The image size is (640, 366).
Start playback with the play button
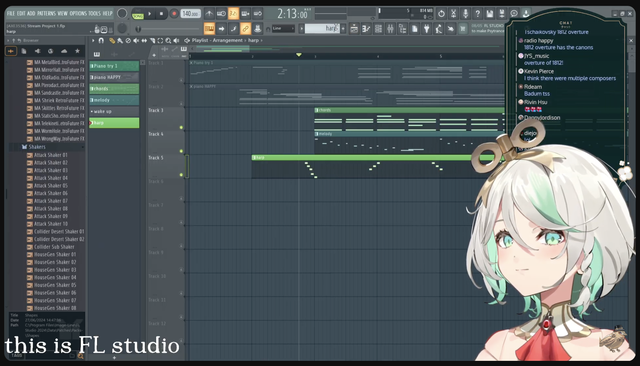(x=150, y=14)
